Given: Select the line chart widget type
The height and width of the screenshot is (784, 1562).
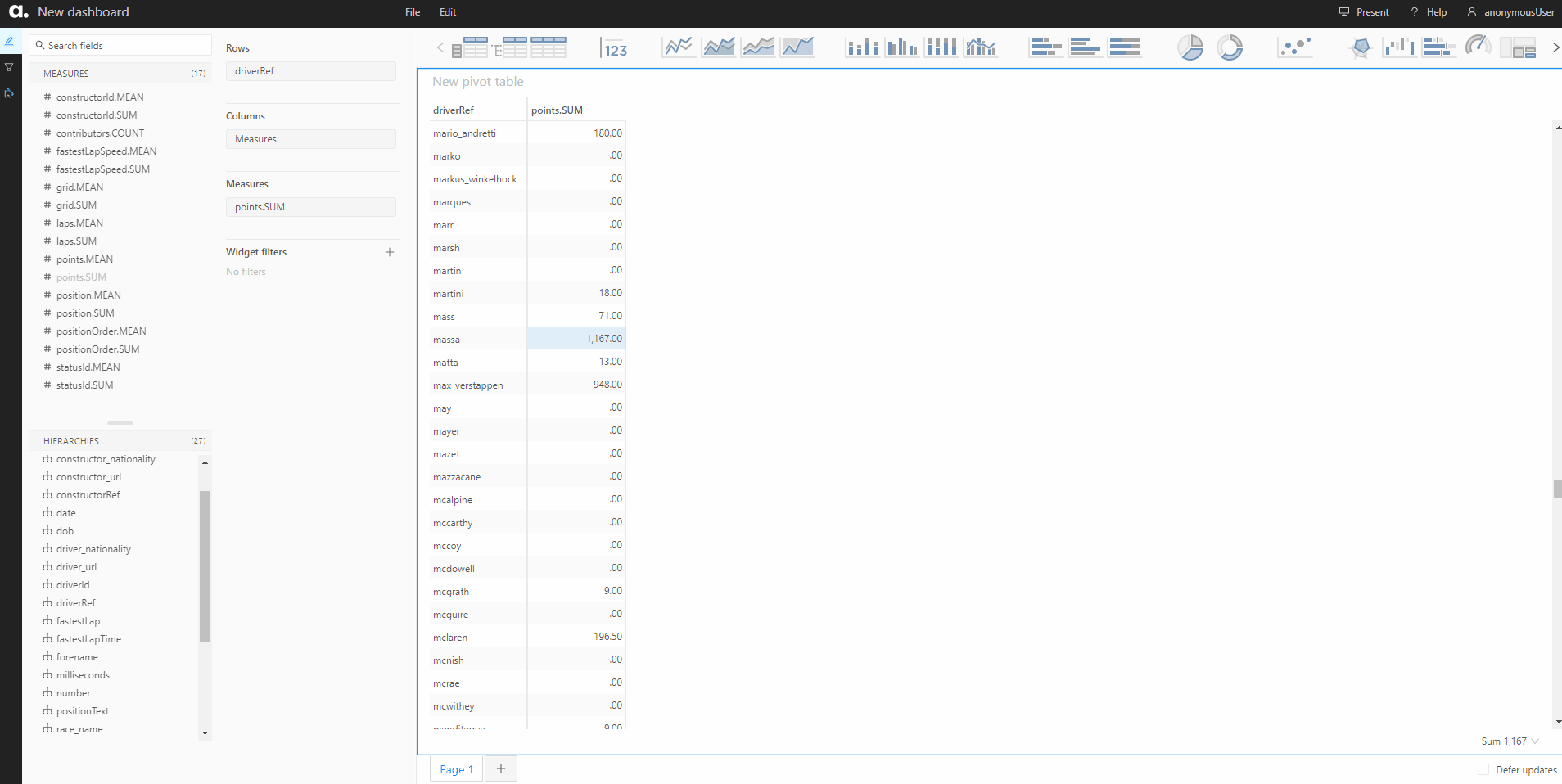Looking at the screenshot, I should click(x=678, y=47).
